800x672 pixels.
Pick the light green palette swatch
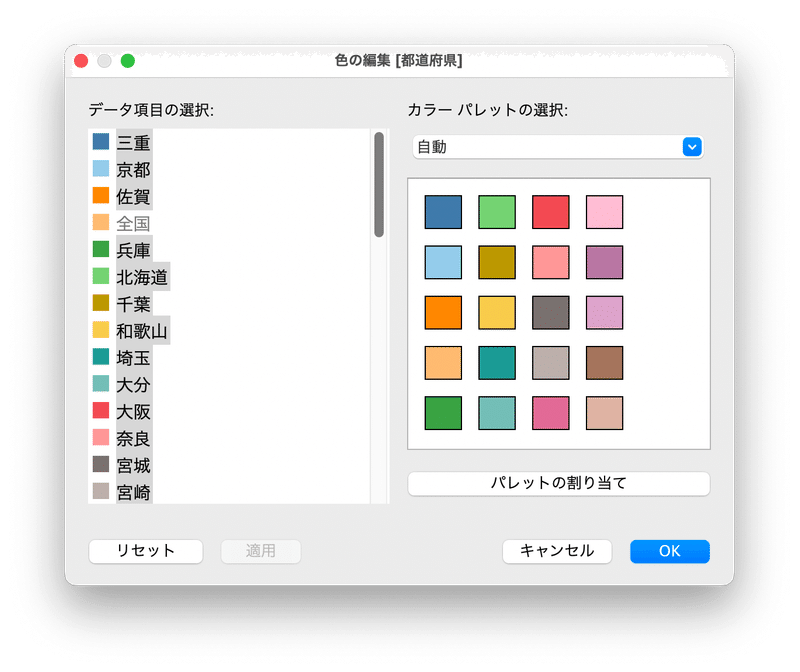[497, 212]
